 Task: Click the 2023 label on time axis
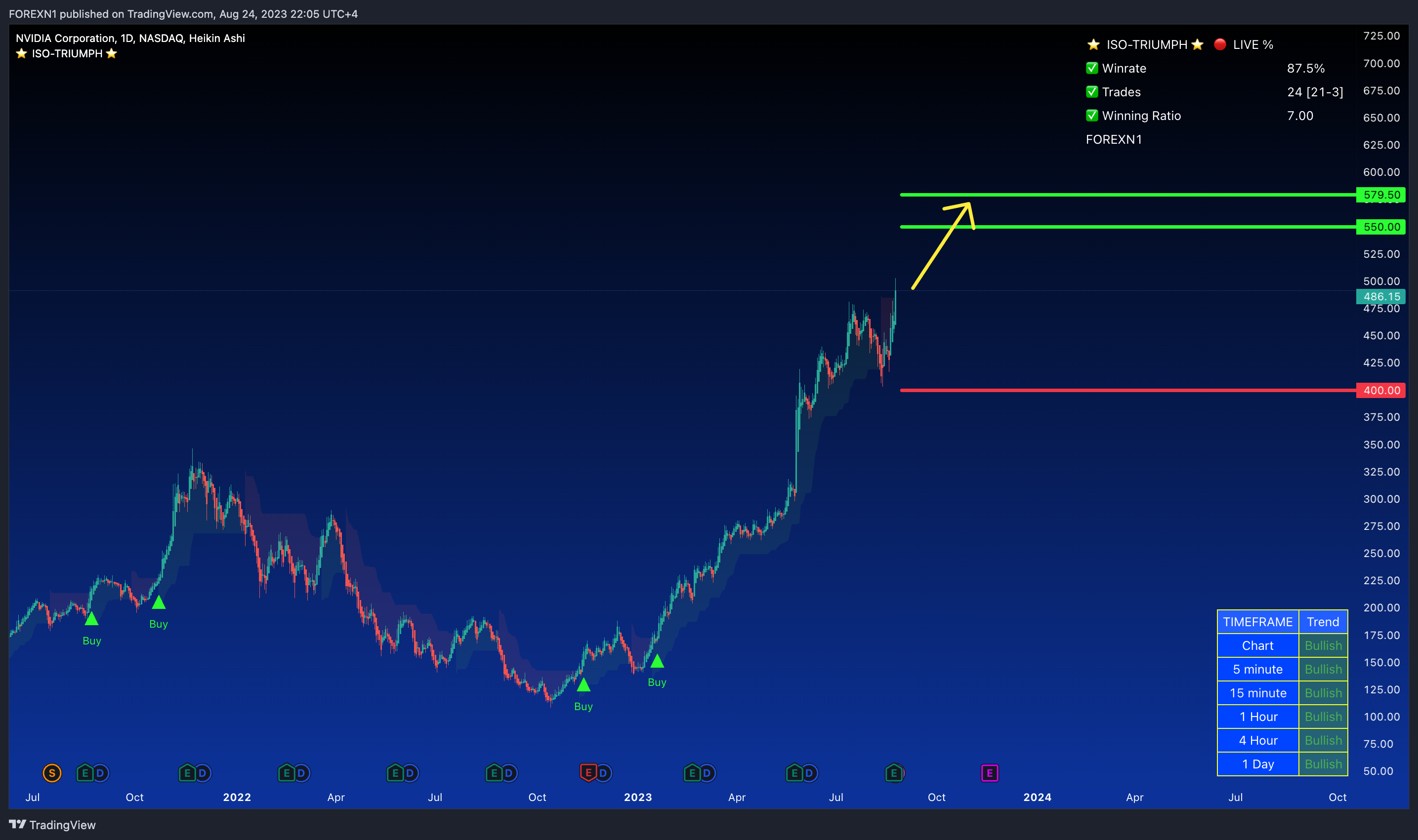[x=638, y=797]
